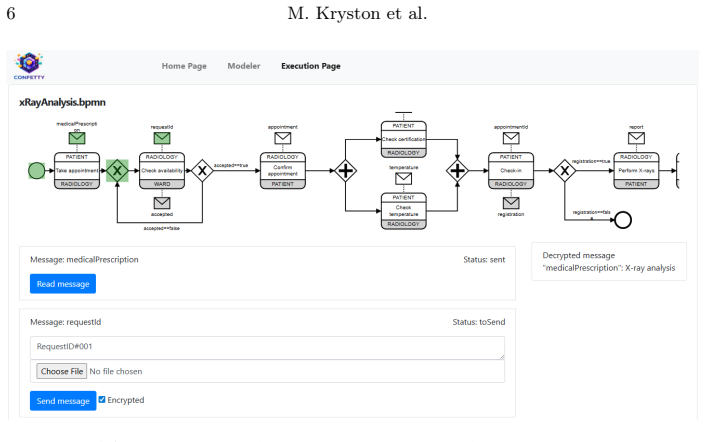Click the requestId message text field

pos(267,348)
